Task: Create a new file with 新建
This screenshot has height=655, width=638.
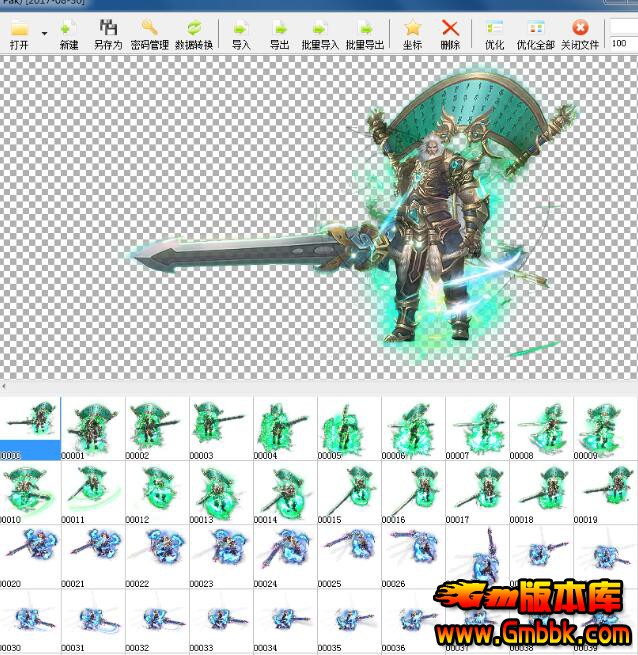Action: (69, 34)
